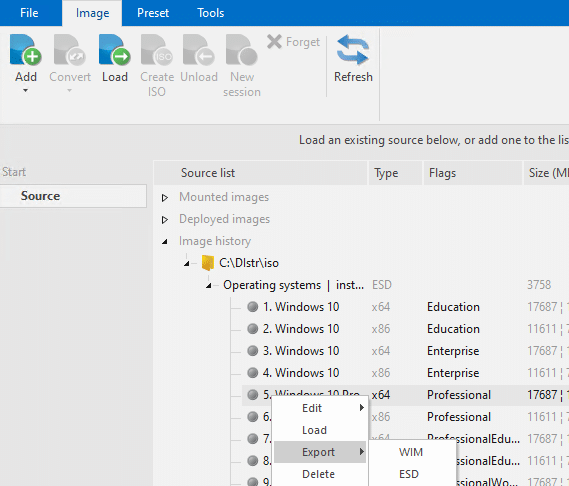Switch to the Image tab

pyautogui.click(x=92, y=13)
